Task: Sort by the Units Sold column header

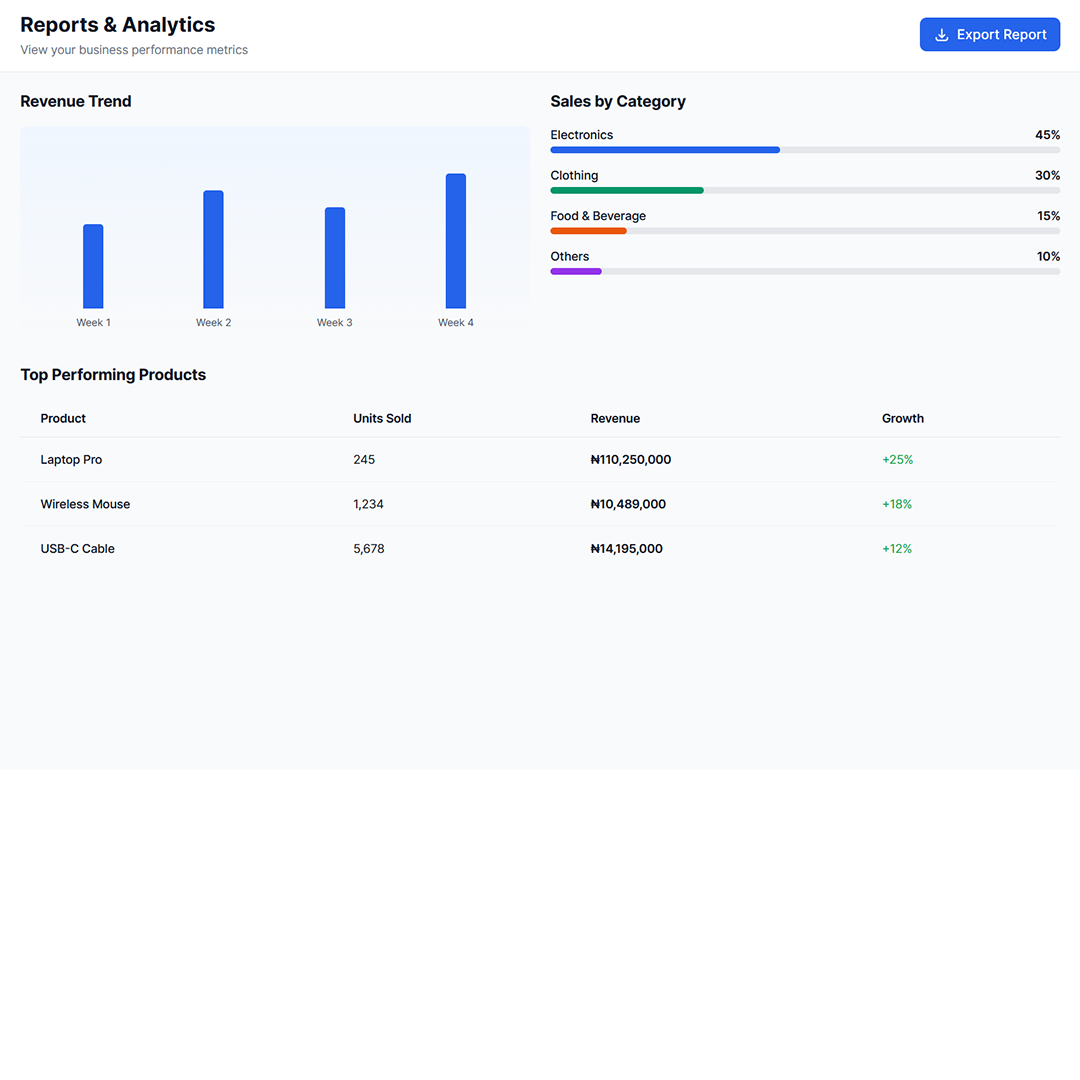Action: (382, 418)
